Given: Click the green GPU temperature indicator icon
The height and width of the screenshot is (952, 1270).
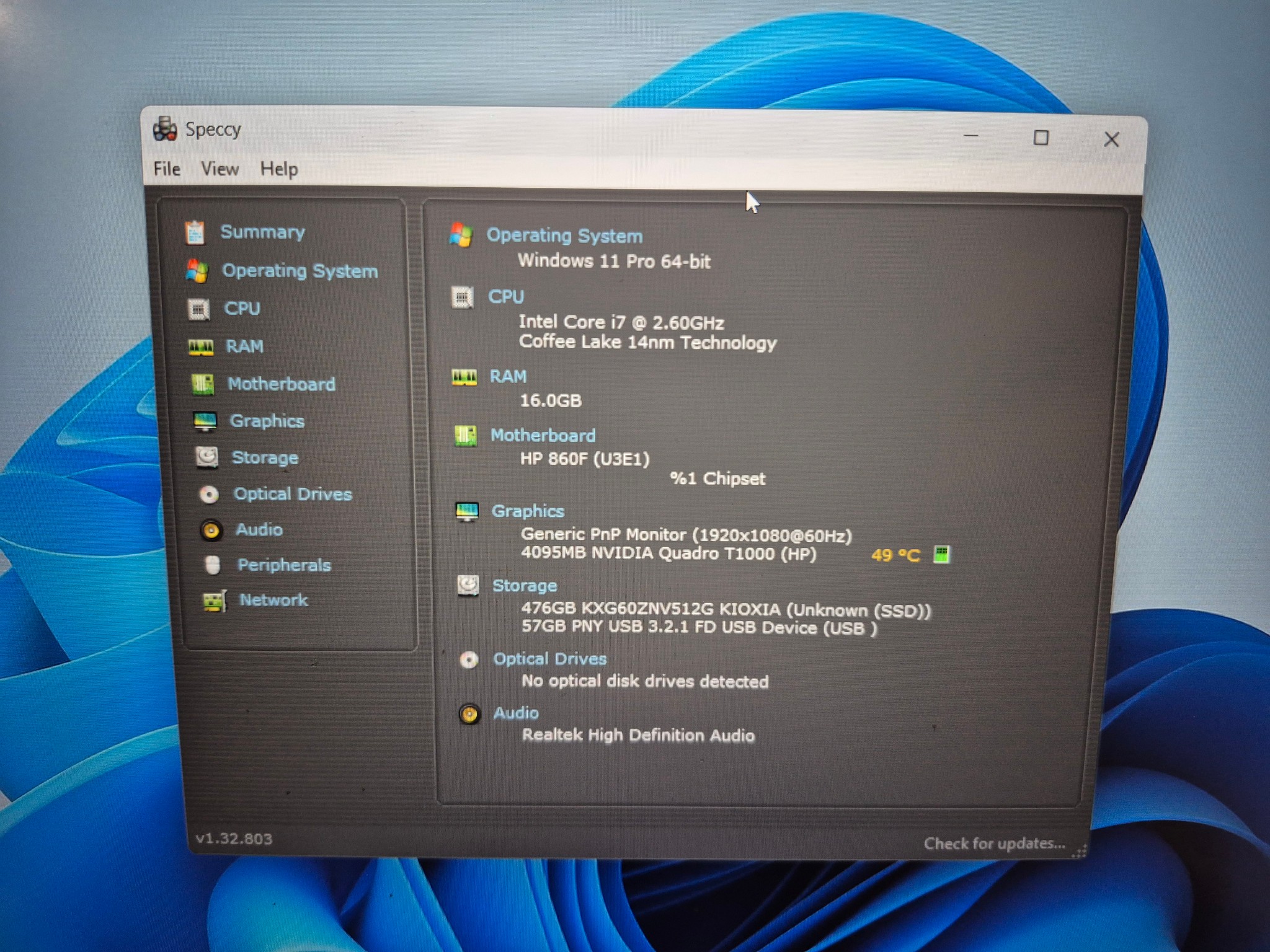Looking at the screenshot, I should click(x=941, y=554).
